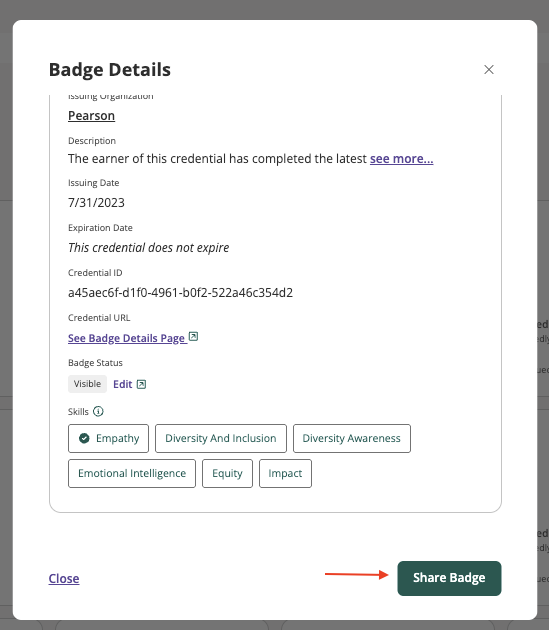Click the credential ID a45aec6f value
Screen dimensions: 549x630
(x=180, y=292)
